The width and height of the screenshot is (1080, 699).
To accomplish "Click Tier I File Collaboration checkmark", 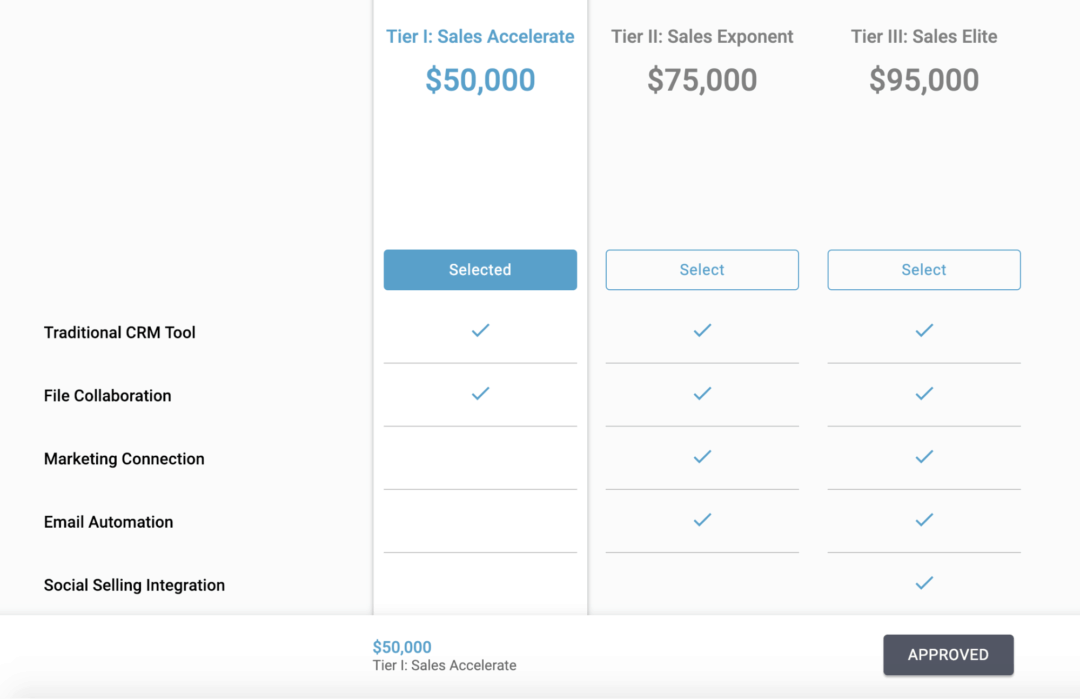I will pyautogui.click(x=480, y=393).
